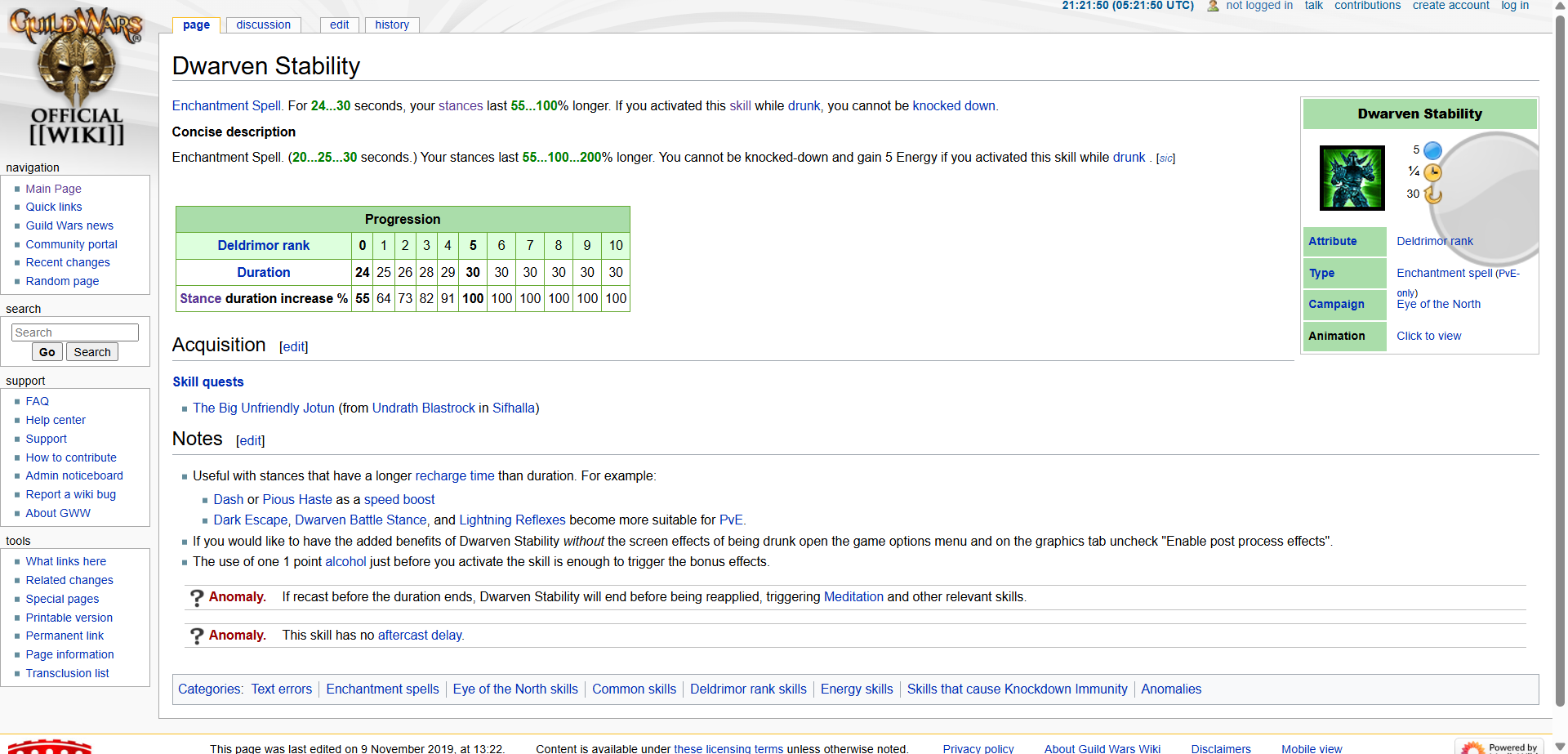Open Text errors category

point(282,689)
